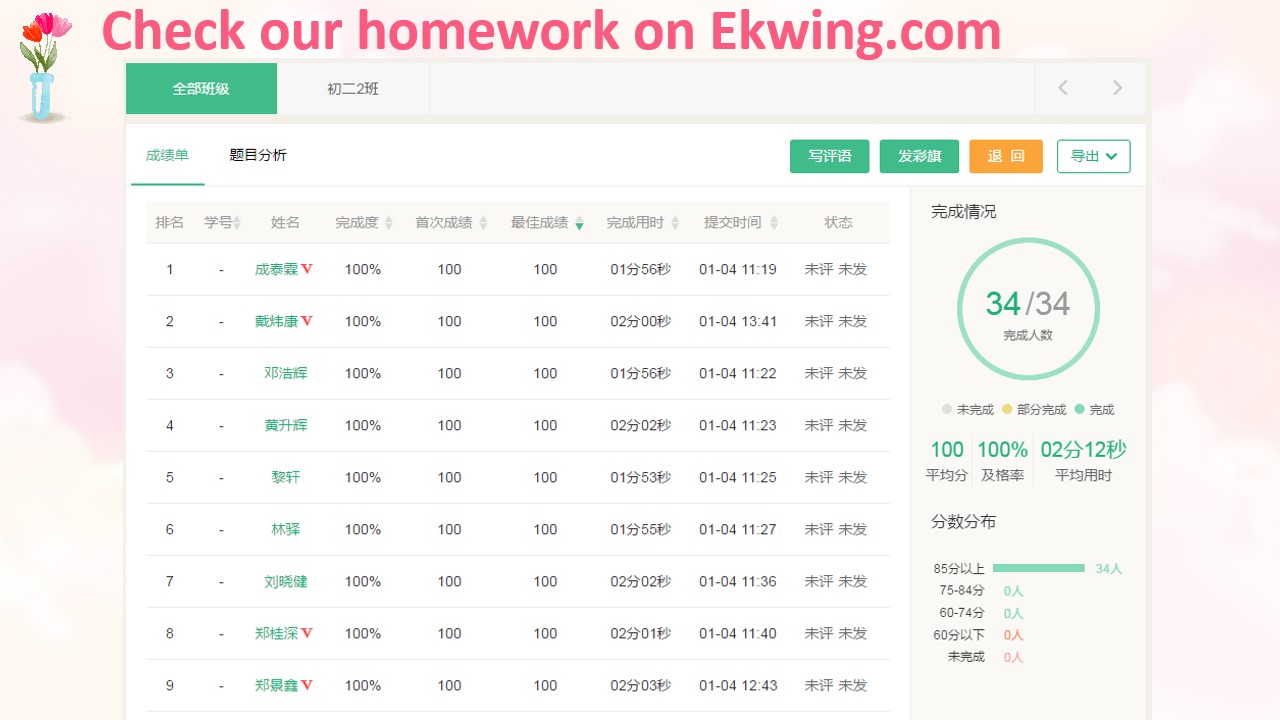This screenshot has height=720, width=1280.
Task: Sort by 学号 column arrows
Action: pyautogui.click(x=237, y=223)
